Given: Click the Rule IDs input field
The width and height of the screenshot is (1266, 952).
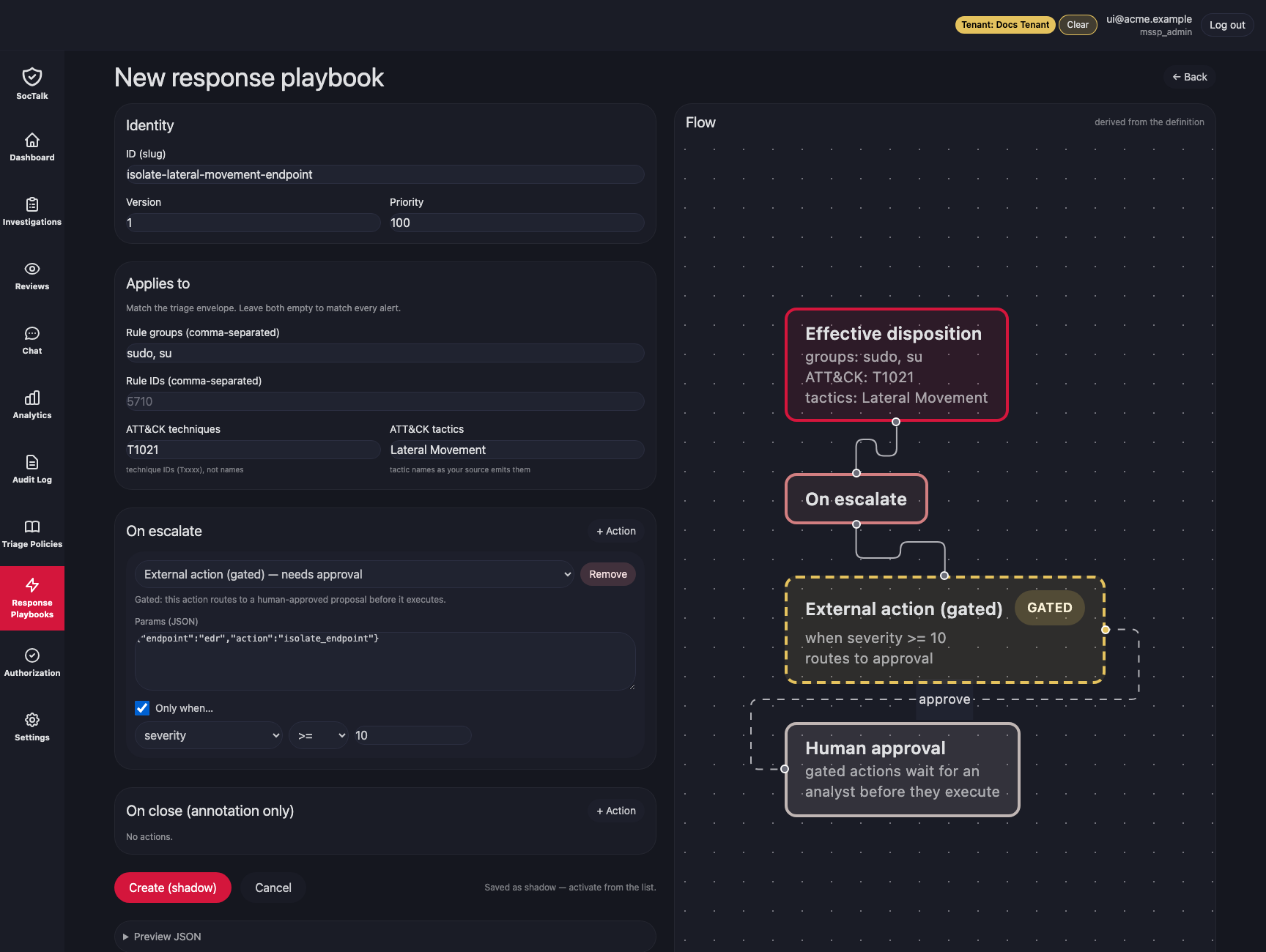Looking at the screenshot, I should (385, 401).
